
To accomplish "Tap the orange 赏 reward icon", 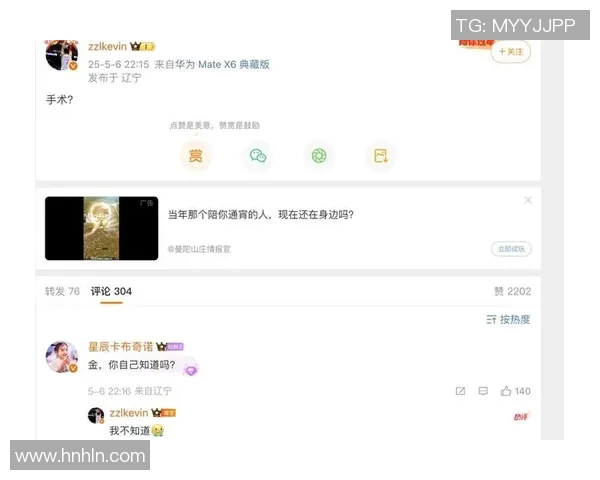I will pyautogui.click(x=196, y=156).
